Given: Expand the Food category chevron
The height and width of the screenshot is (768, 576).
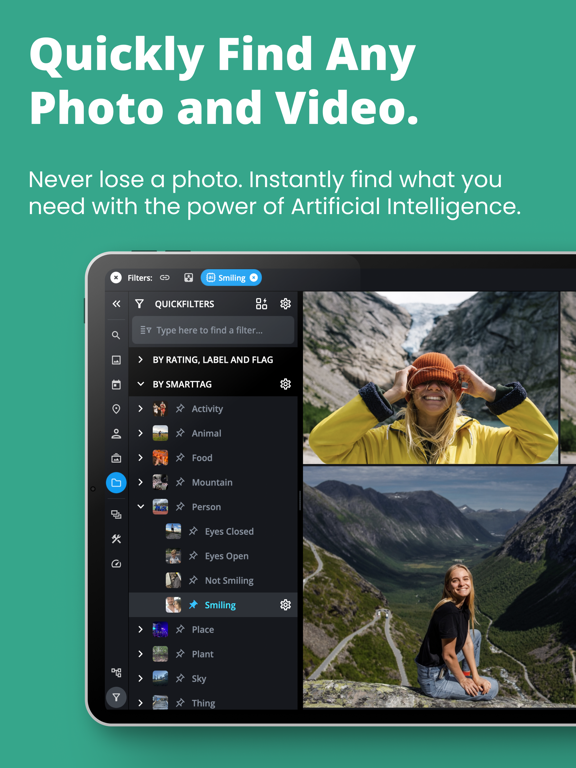Looking at the screenshot, I should pyautogui.click(x=140, y=457).
